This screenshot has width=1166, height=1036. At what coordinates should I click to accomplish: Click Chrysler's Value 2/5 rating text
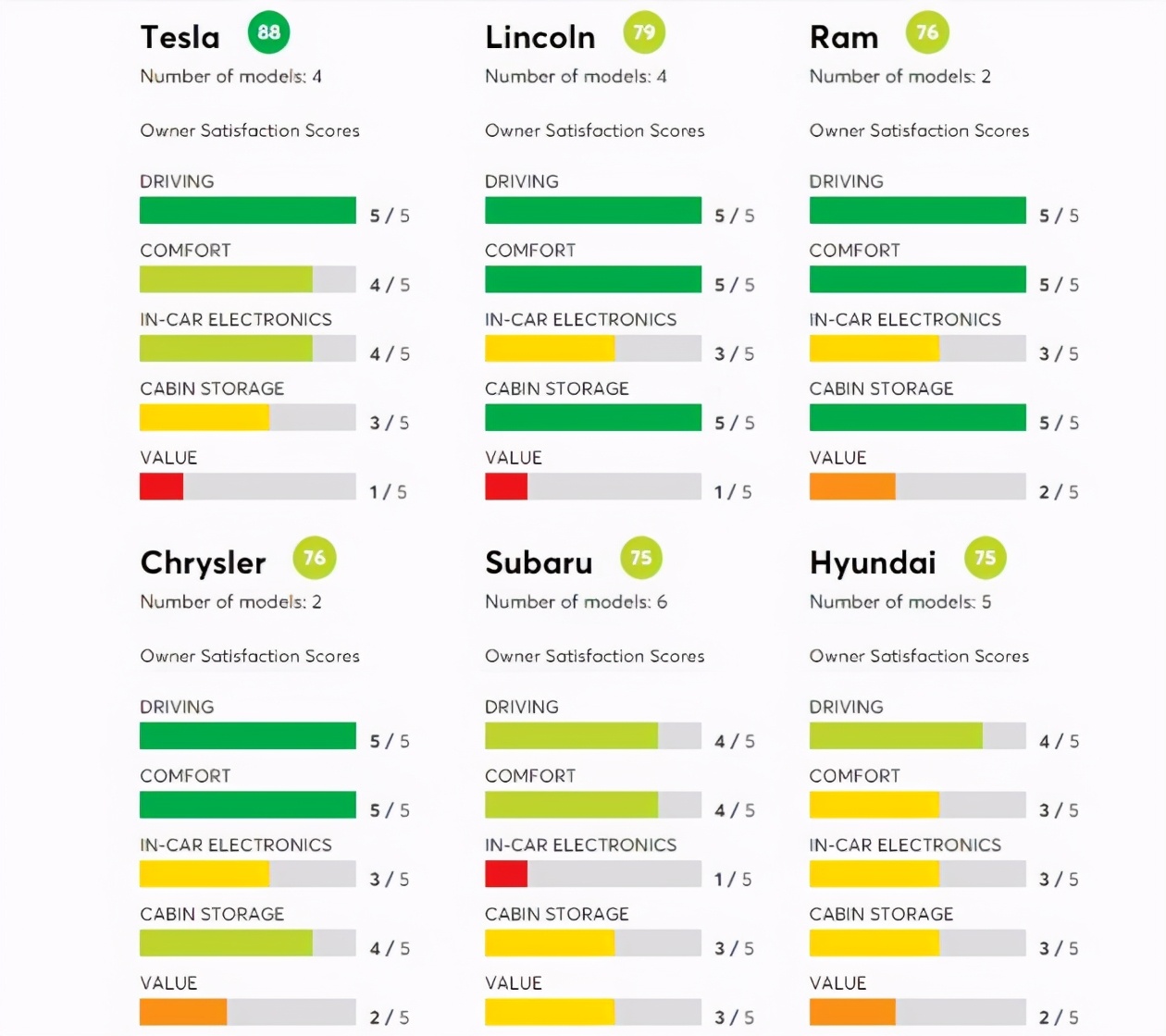click(389, 1017)
